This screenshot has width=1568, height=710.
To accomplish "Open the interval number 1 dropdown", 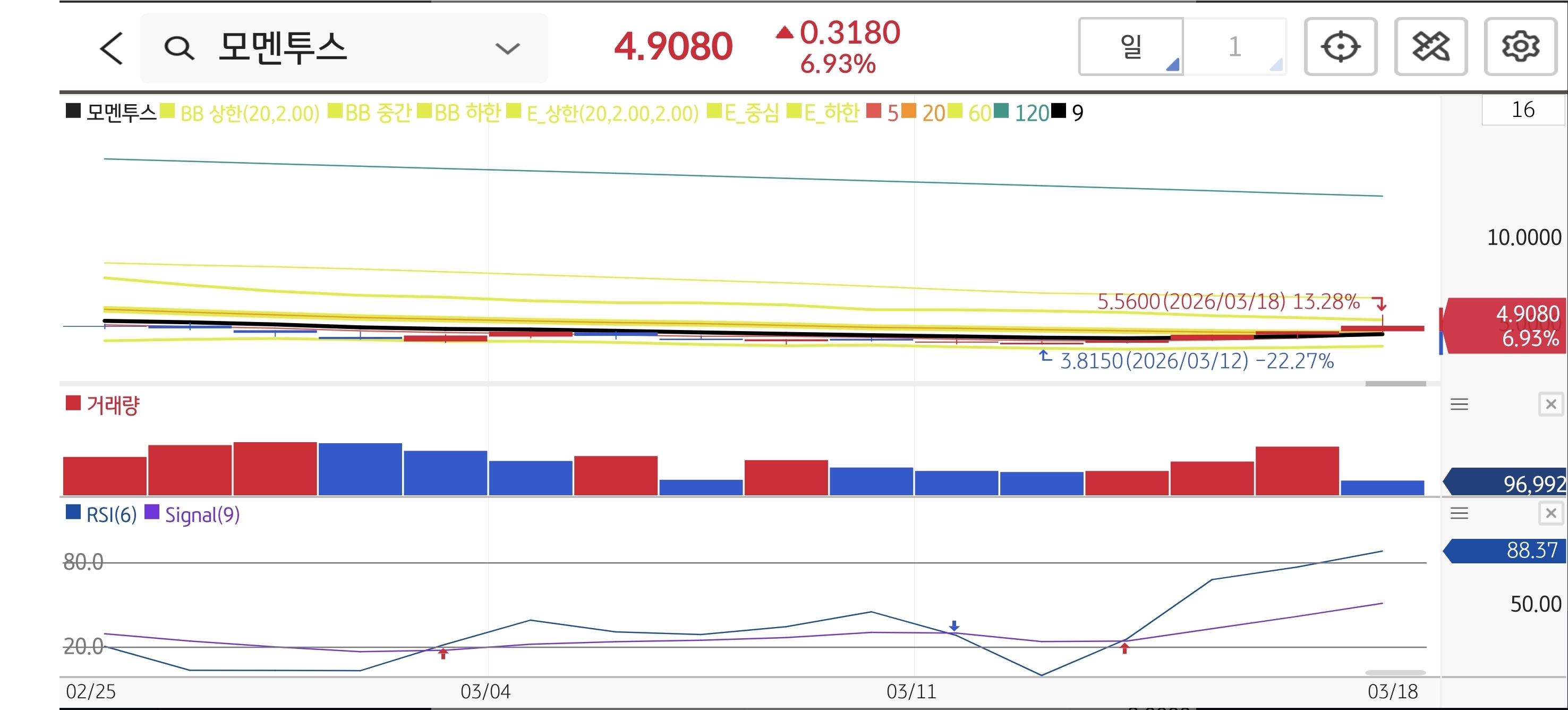I will (1235, 47).
